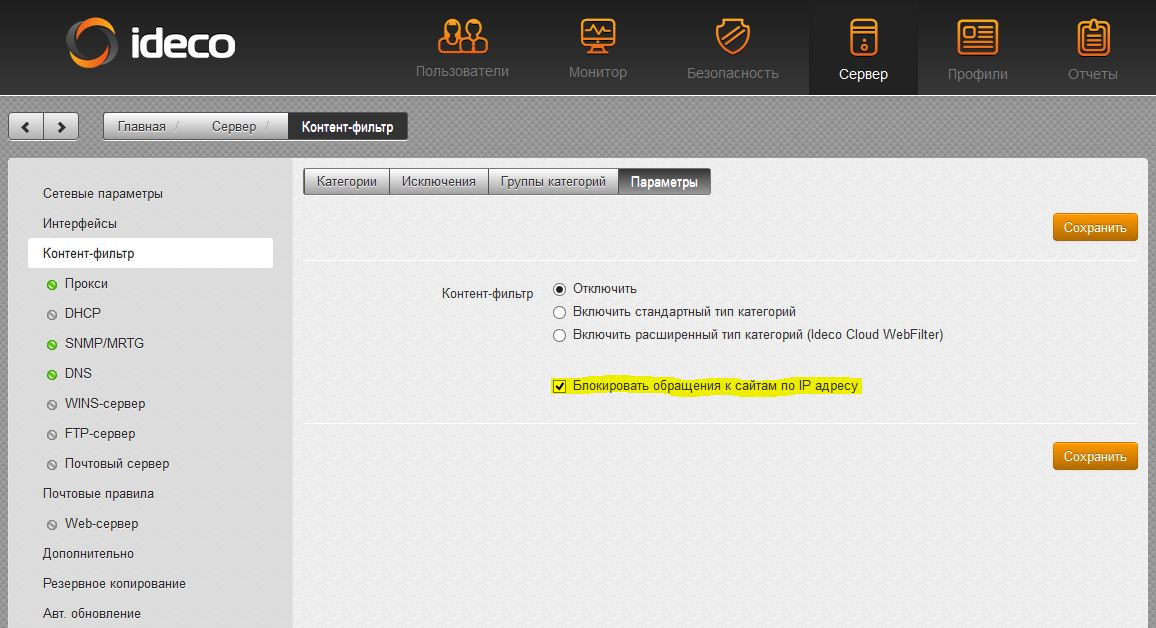Select the Отключить radio button
Viewport: 1156px width, 628px height.
(560, 289)
